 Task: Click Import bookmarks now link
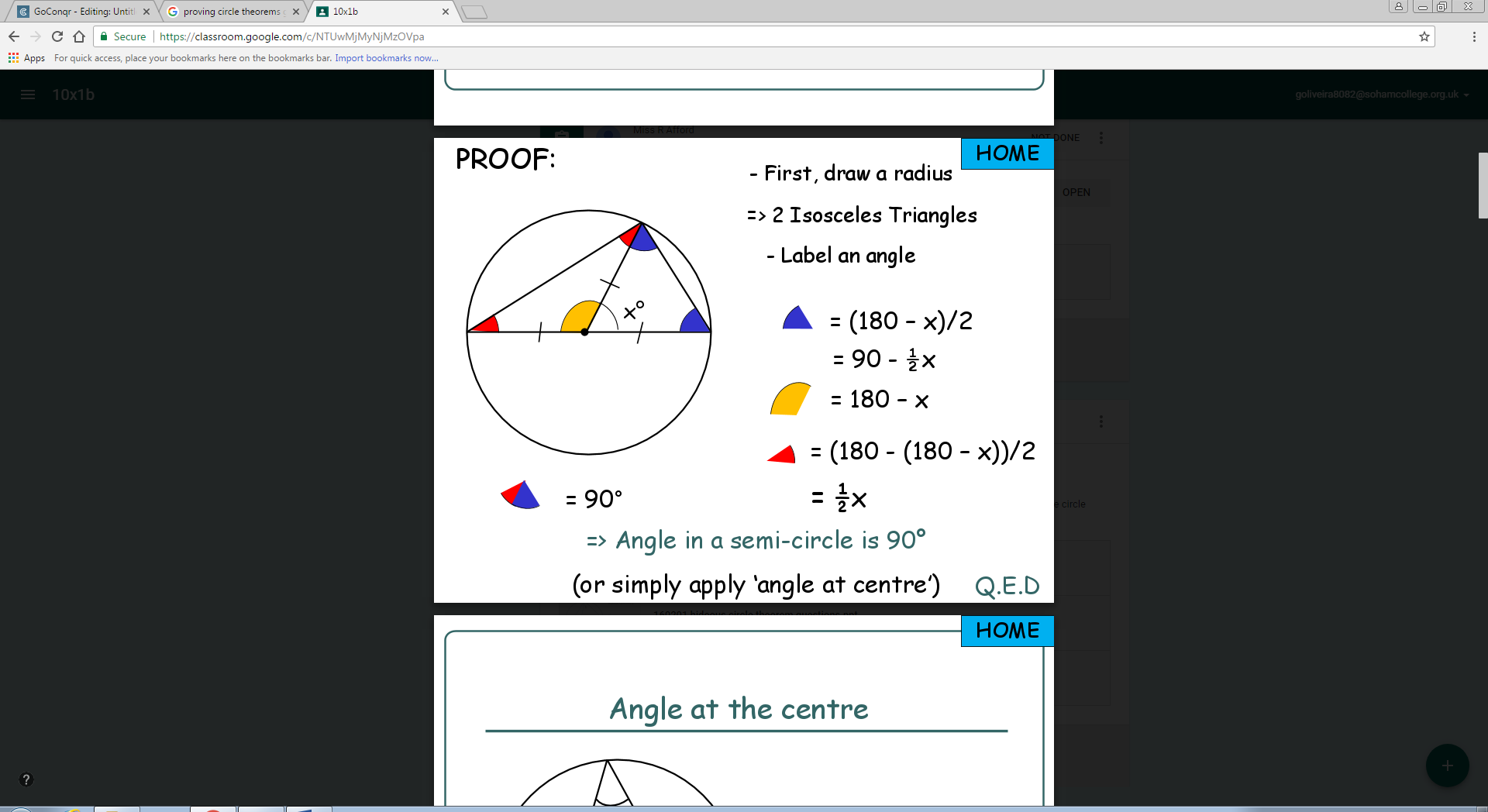click(386, 58)
